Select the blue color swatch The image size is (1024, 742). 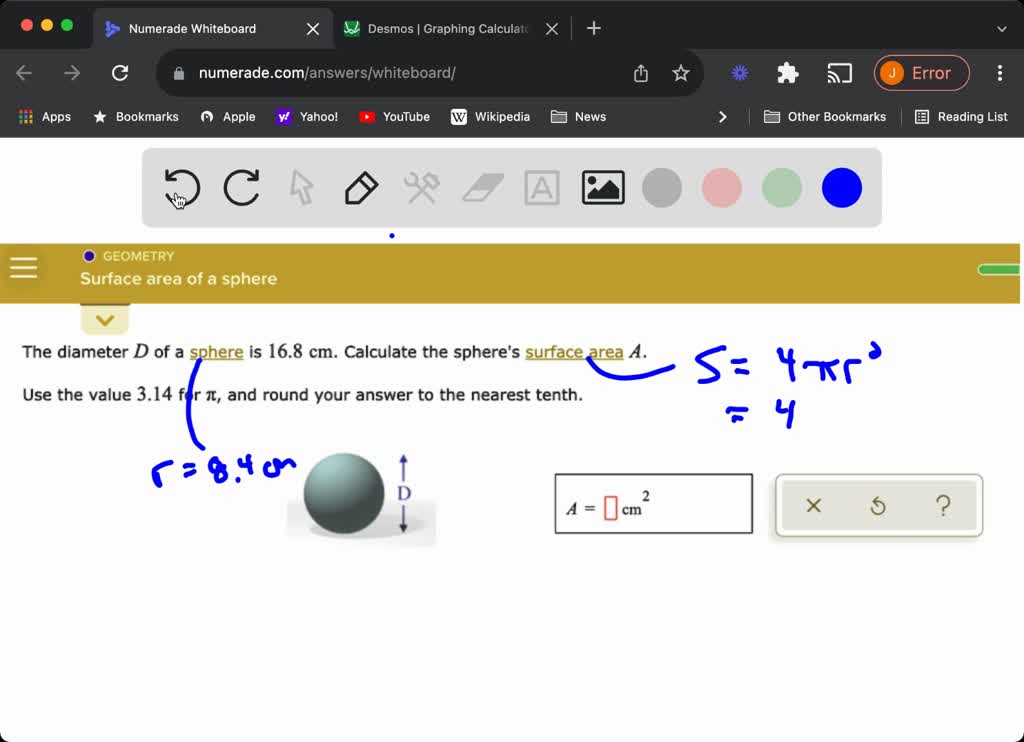[x=841, y=187]
